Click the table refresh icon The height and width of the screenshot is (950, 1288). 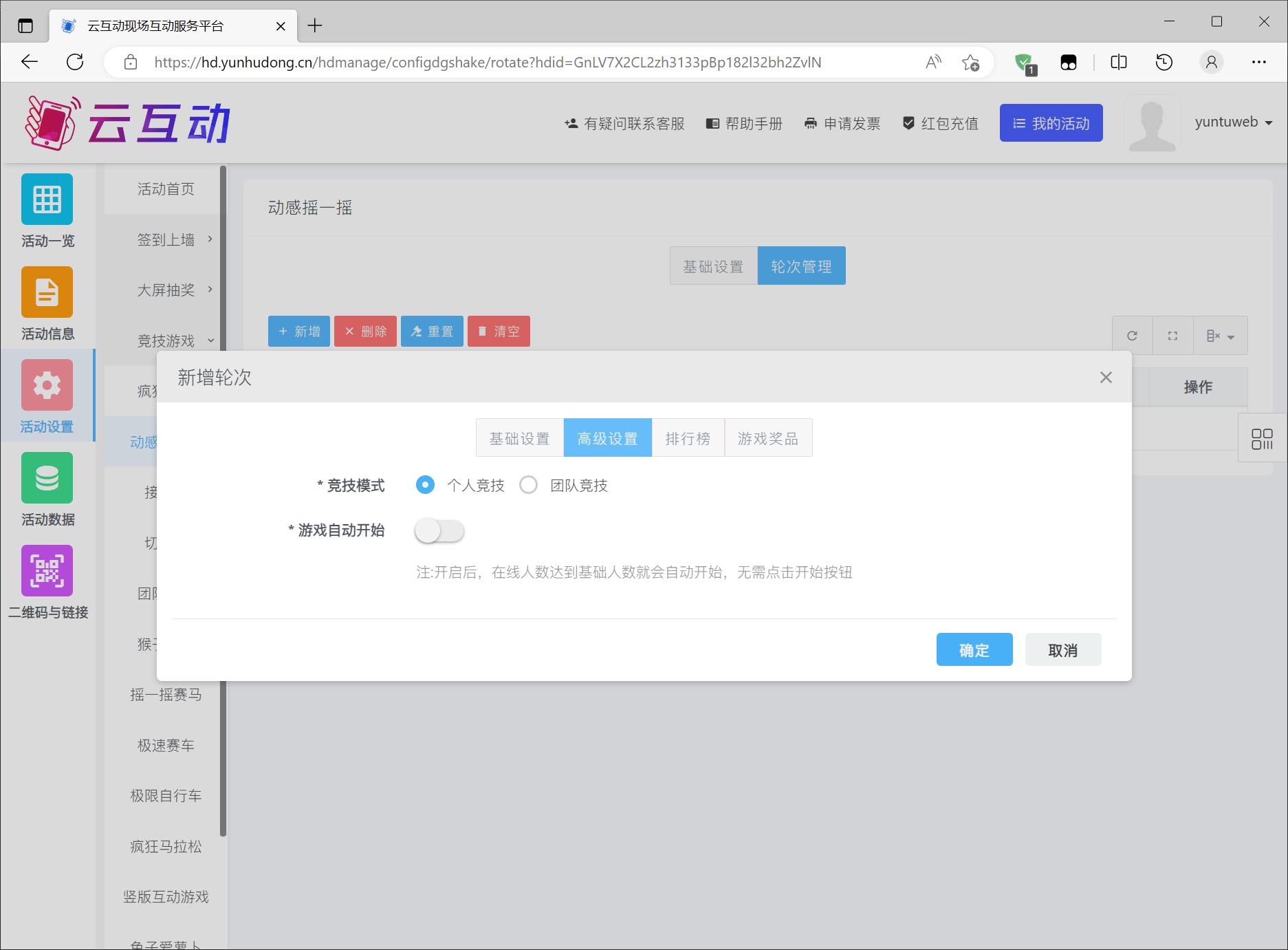click(1132, 336)
